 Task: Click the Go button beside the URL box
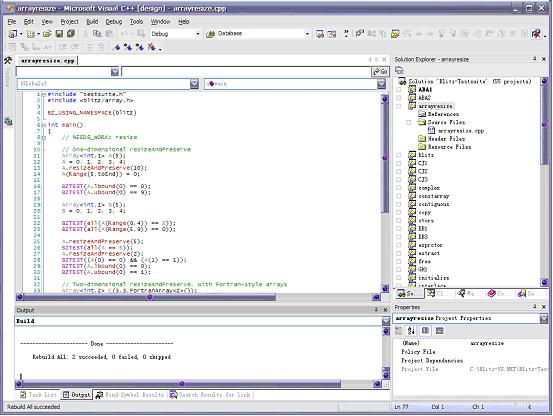tap(381, 72)
